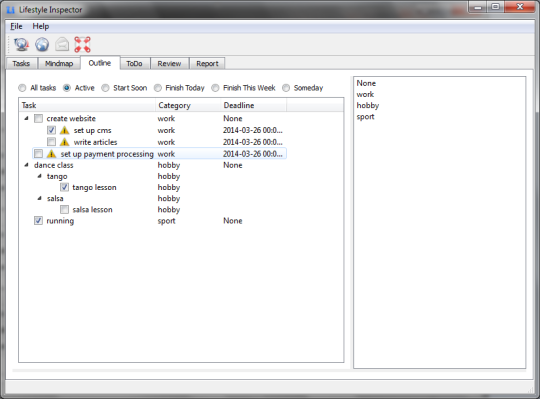Screen dimensions: 540x399
Task: Collapse the salsa tree node
Action: [39, 198]
